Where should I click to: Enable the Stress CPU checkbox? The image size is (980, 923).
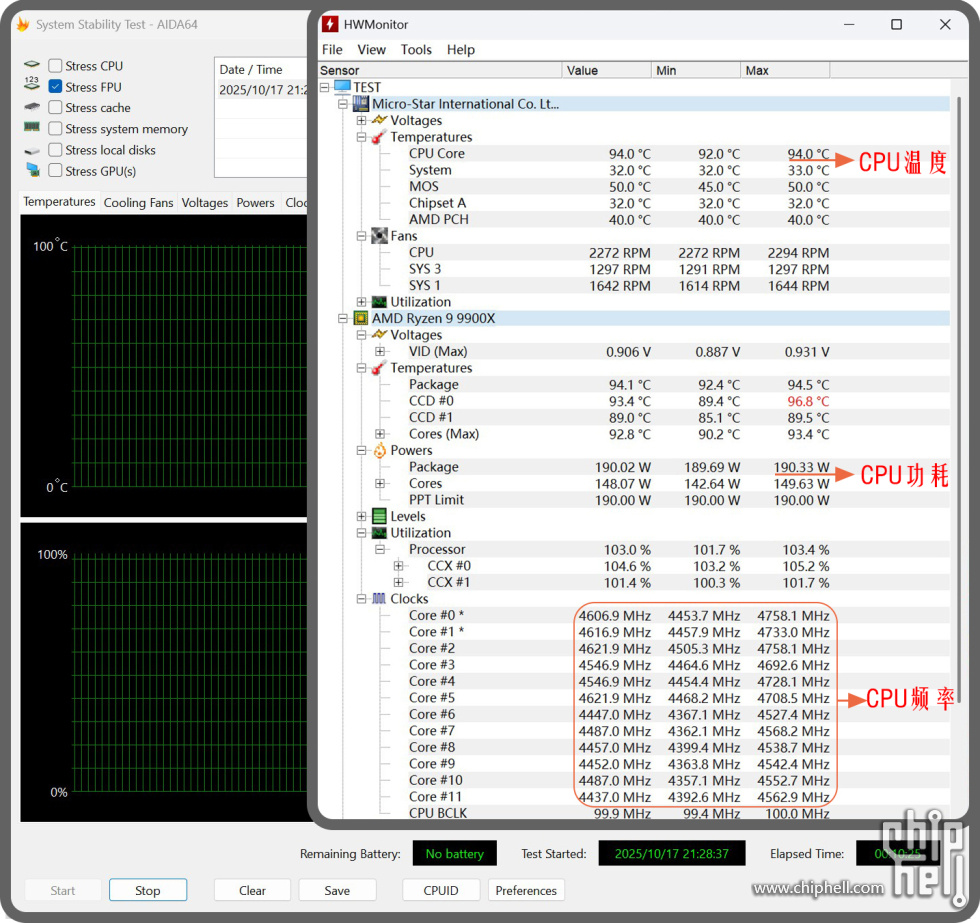coord(55,66)
